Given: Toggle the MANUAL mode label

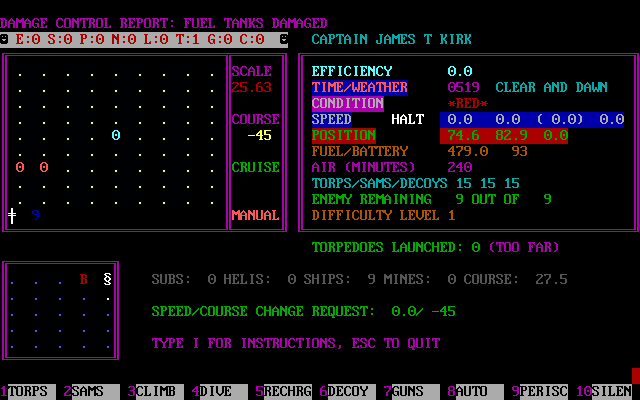Looking at the screenshot, I should (x=255, y=215).
